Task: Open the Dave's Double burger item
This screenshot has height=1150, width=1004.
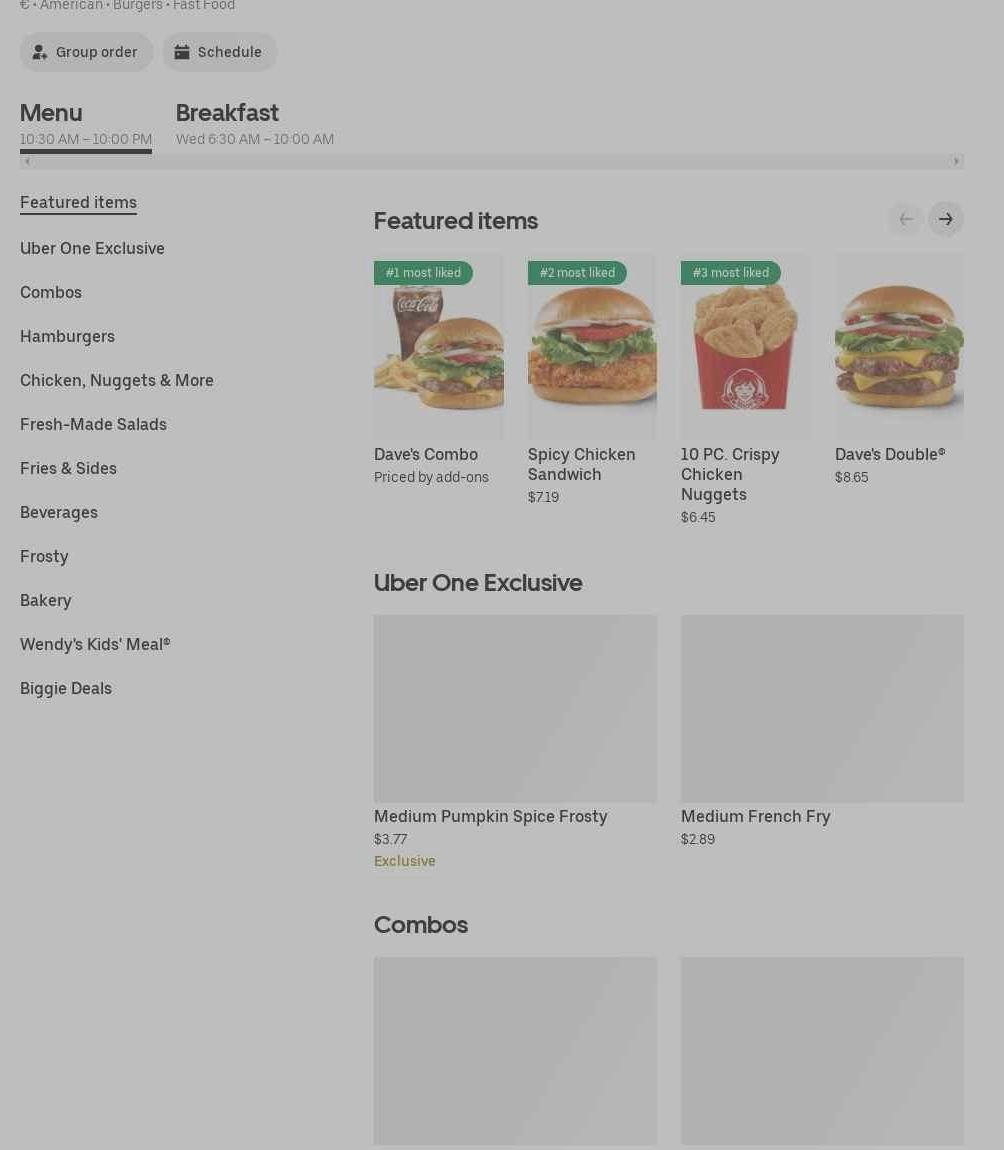Action: (x=899, y=370)
